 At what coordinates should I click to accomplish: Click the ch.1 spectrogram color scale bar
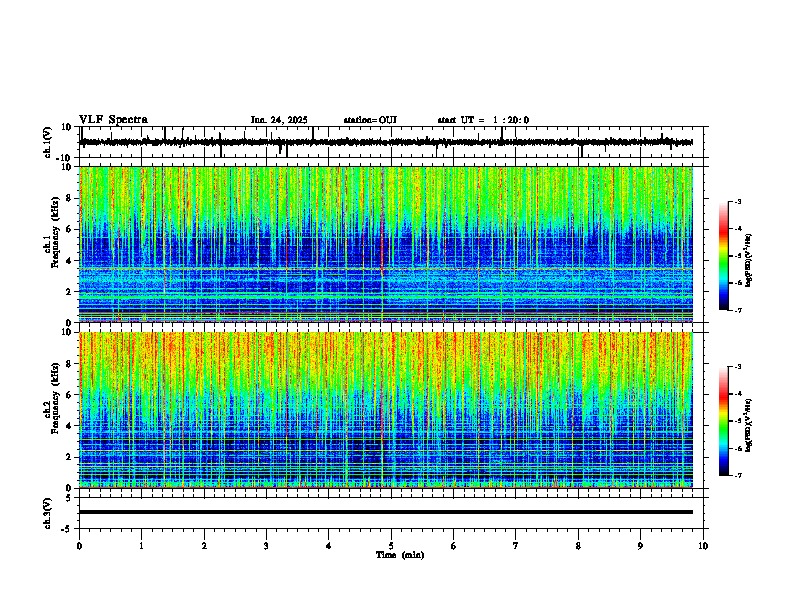click(x=723, y=256)
